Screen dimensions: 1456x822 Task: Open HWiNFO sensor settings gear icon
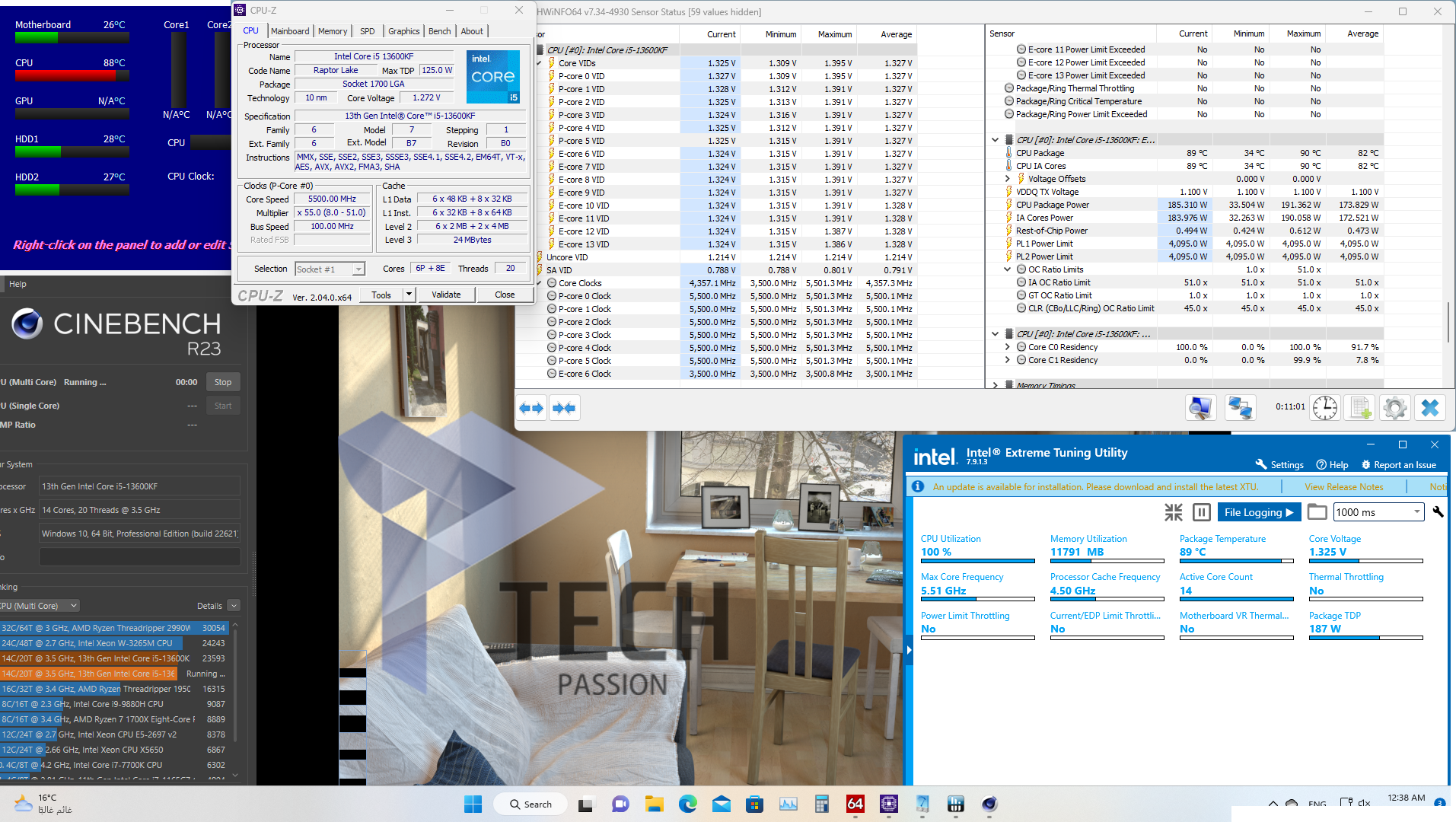tap(1394, 408)
